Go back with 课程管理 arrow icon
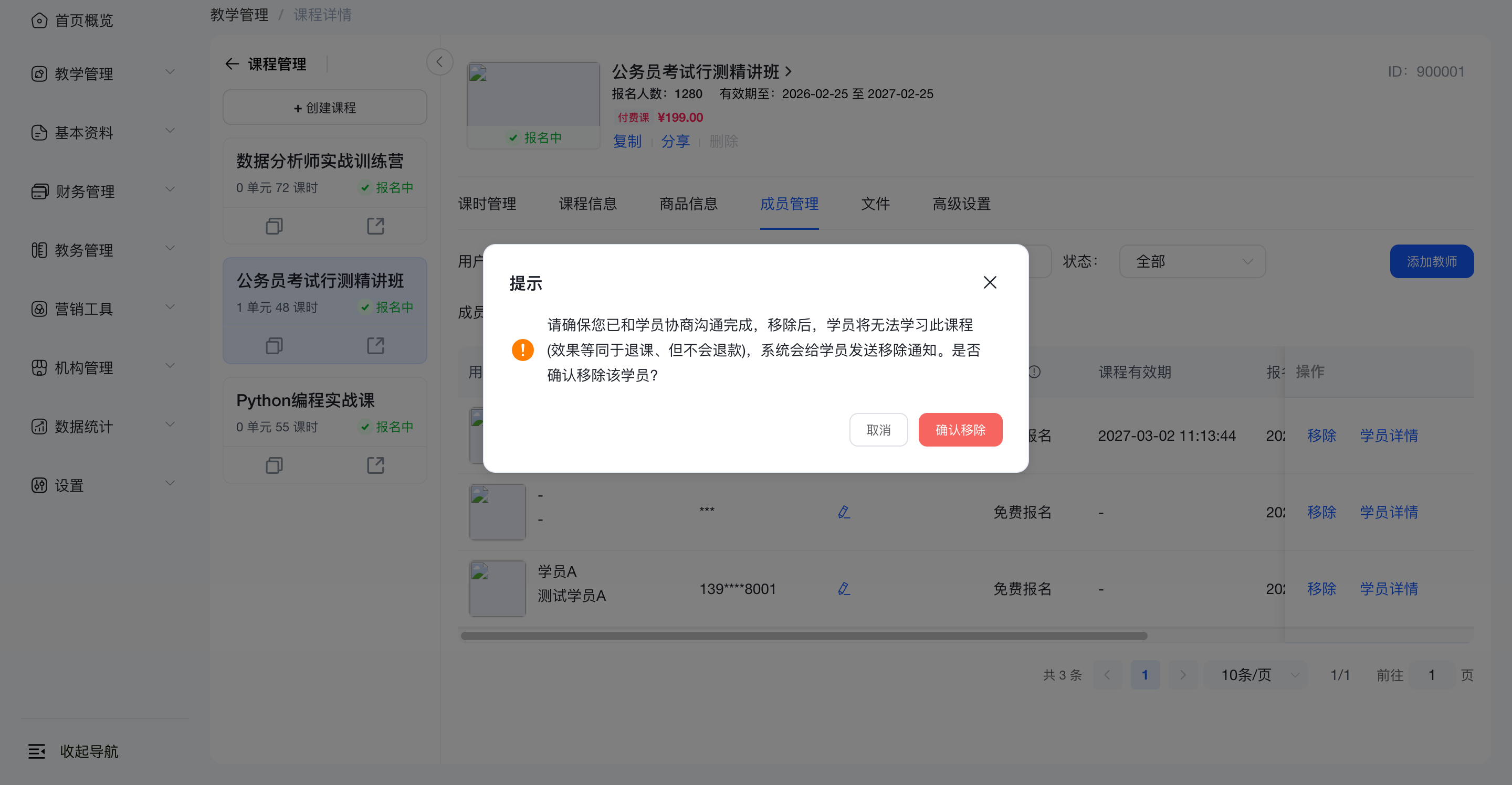This screenshot has height=785, width=1512. coord(232,64)
